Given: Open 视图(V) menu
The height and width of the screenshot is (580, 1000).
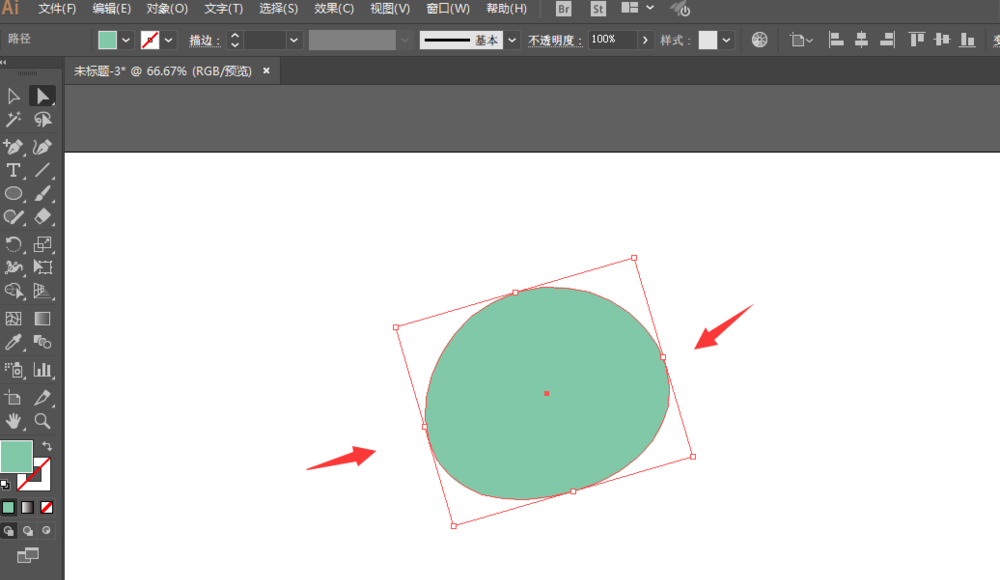Looking at the screenshot, I should (390, 9).
